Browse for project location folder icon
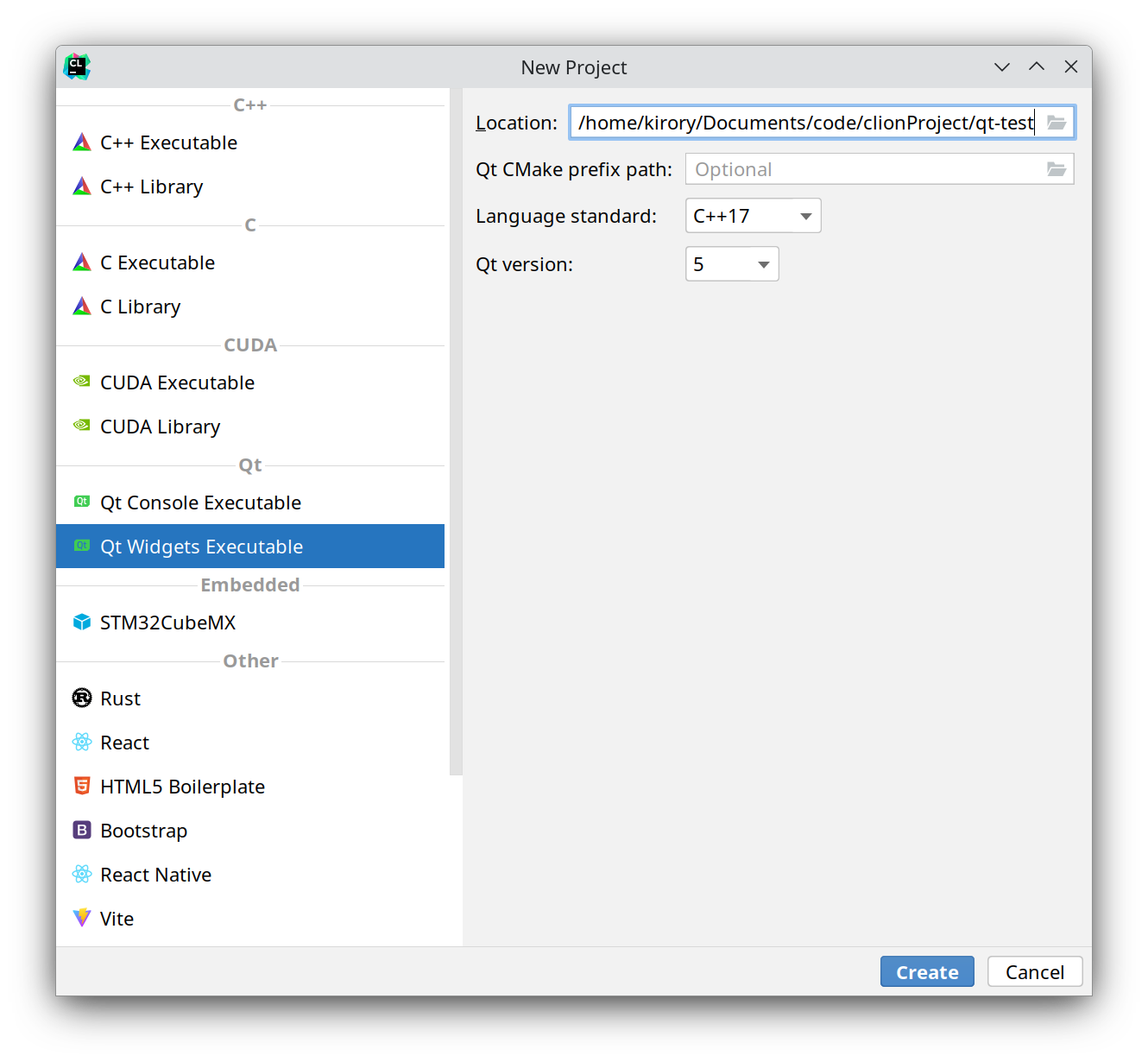 click(x=1057, y=123)
